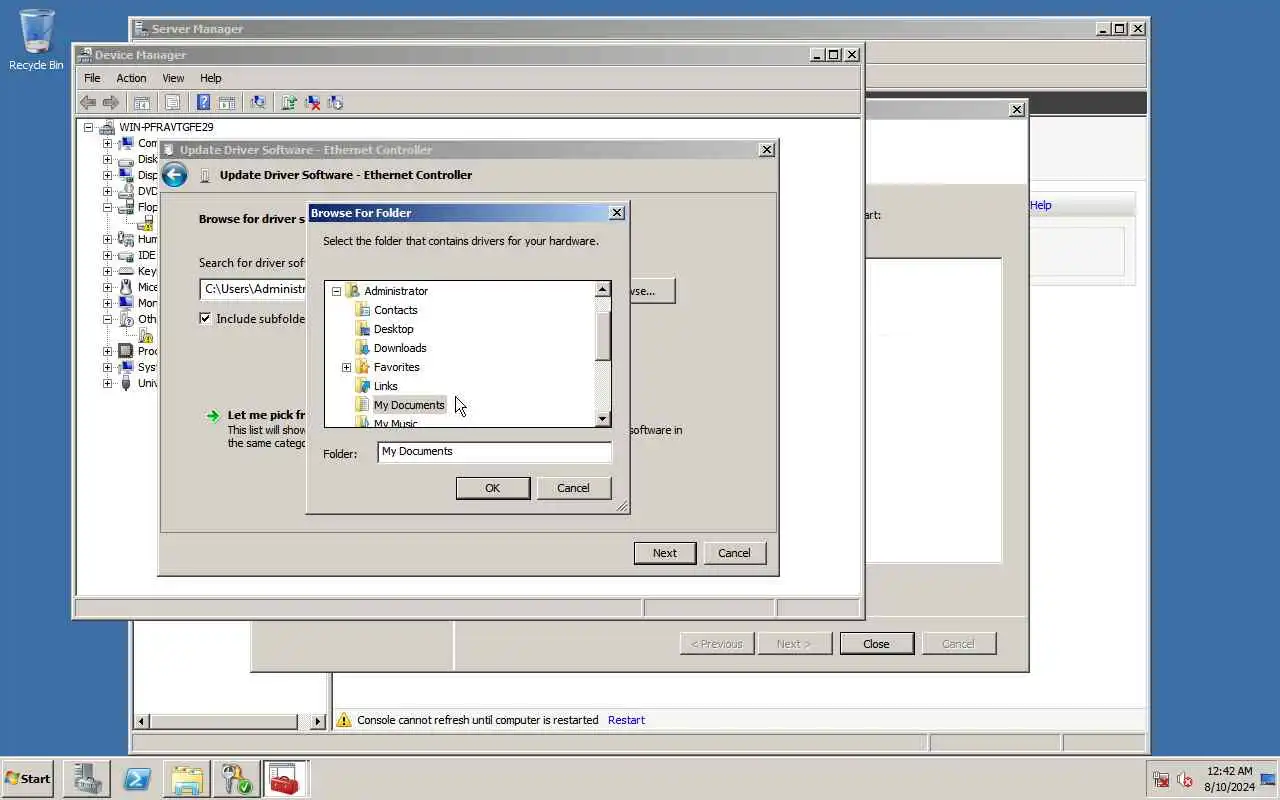Open Windows Explorer folder icon on taskbar

pos(187,779)
